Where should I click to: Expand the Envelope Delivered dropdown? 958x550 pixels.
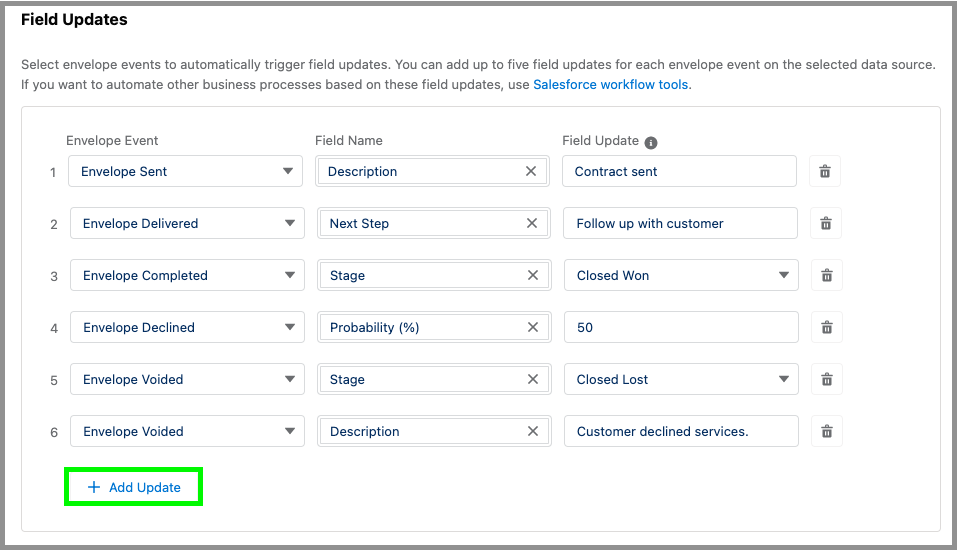coord(187,223)
